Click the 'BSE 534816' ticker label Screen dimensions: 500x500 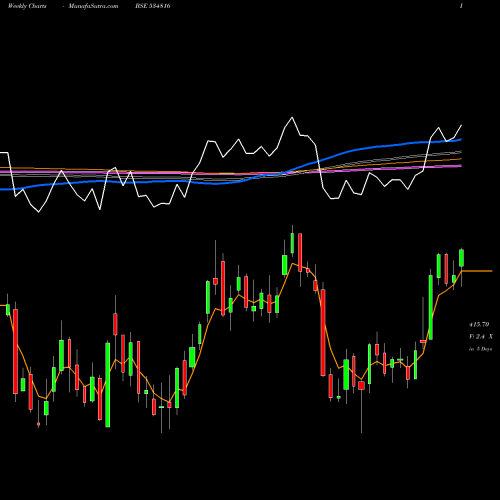point(153,6)
